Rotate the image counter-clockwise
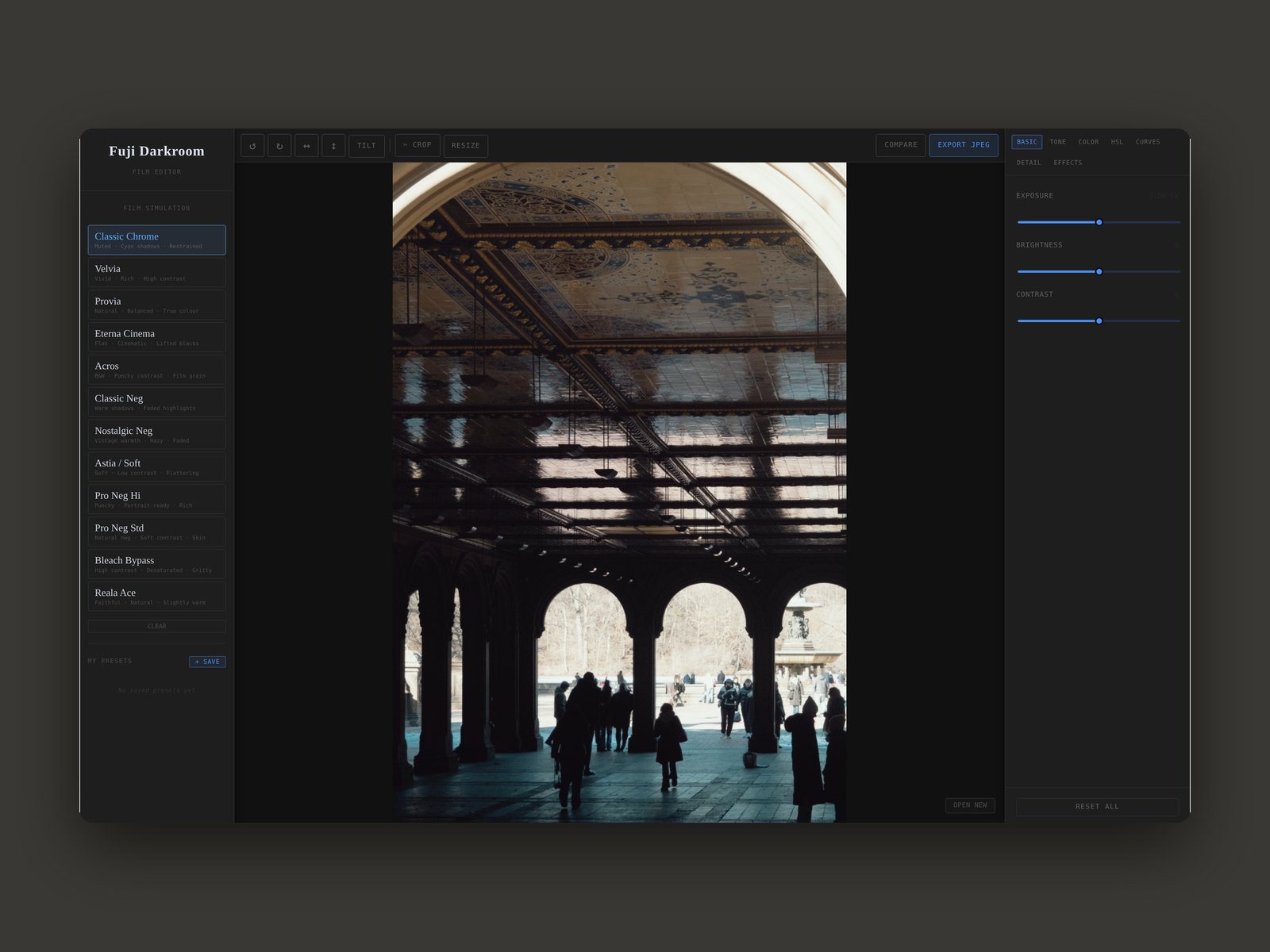Viewport: 1270px width, 952px height. click(x=252, y=146)
